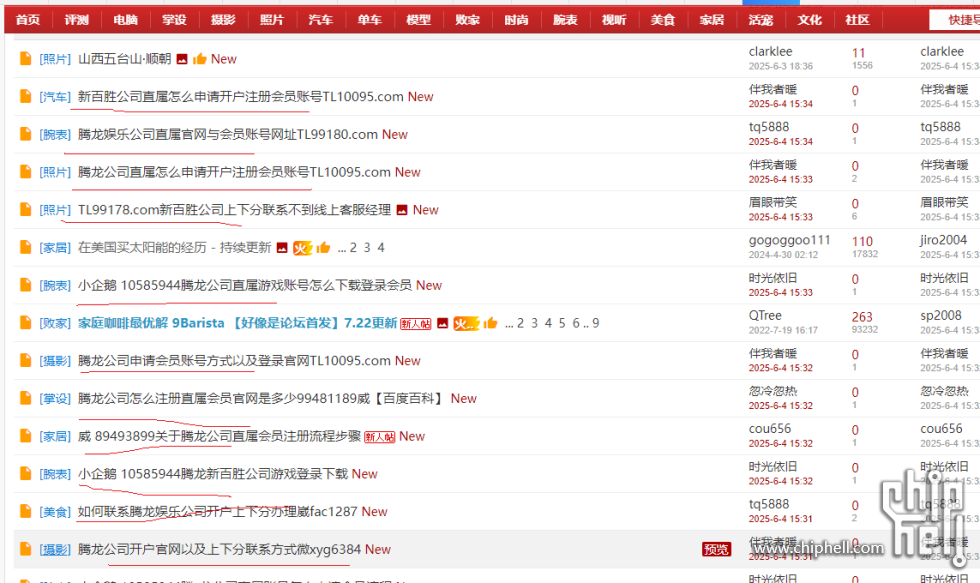Open 文化 in the navigation bar
This screenshot has height=583, width=980.
(x=809, y=20)
